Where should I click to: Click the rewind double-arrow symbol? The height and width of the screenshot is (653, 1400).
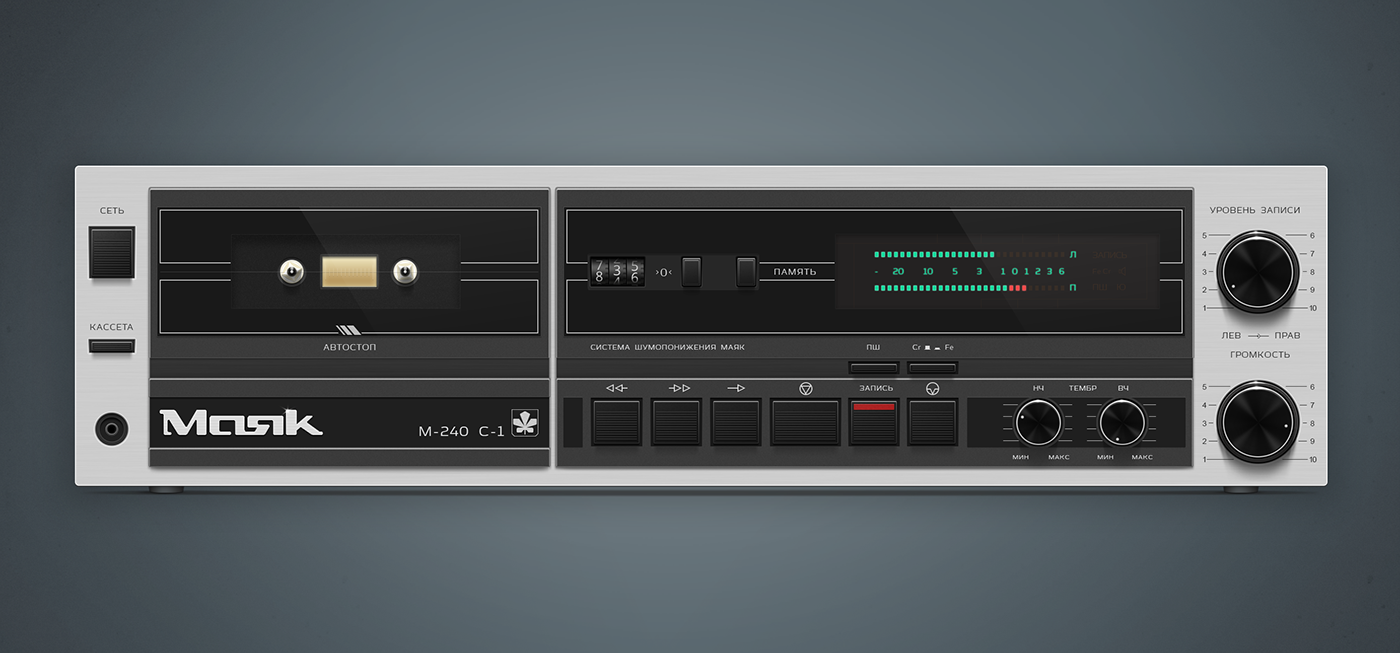(x=617, y=388)
